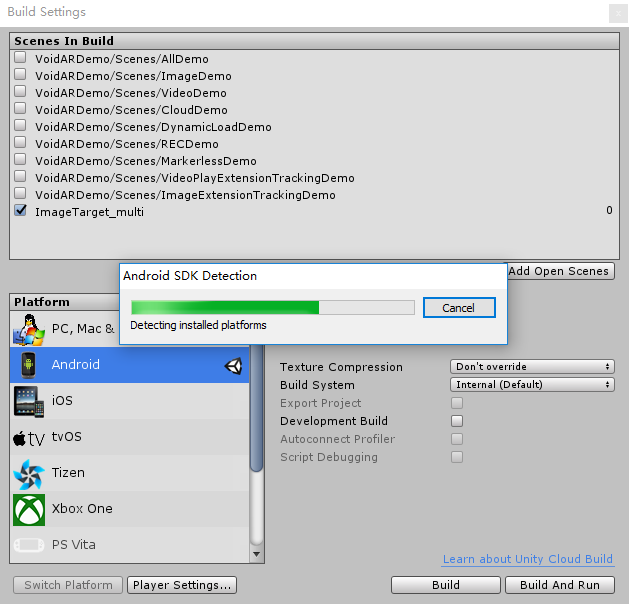
Task: Open Player Settings
Action: pos(182,585)
